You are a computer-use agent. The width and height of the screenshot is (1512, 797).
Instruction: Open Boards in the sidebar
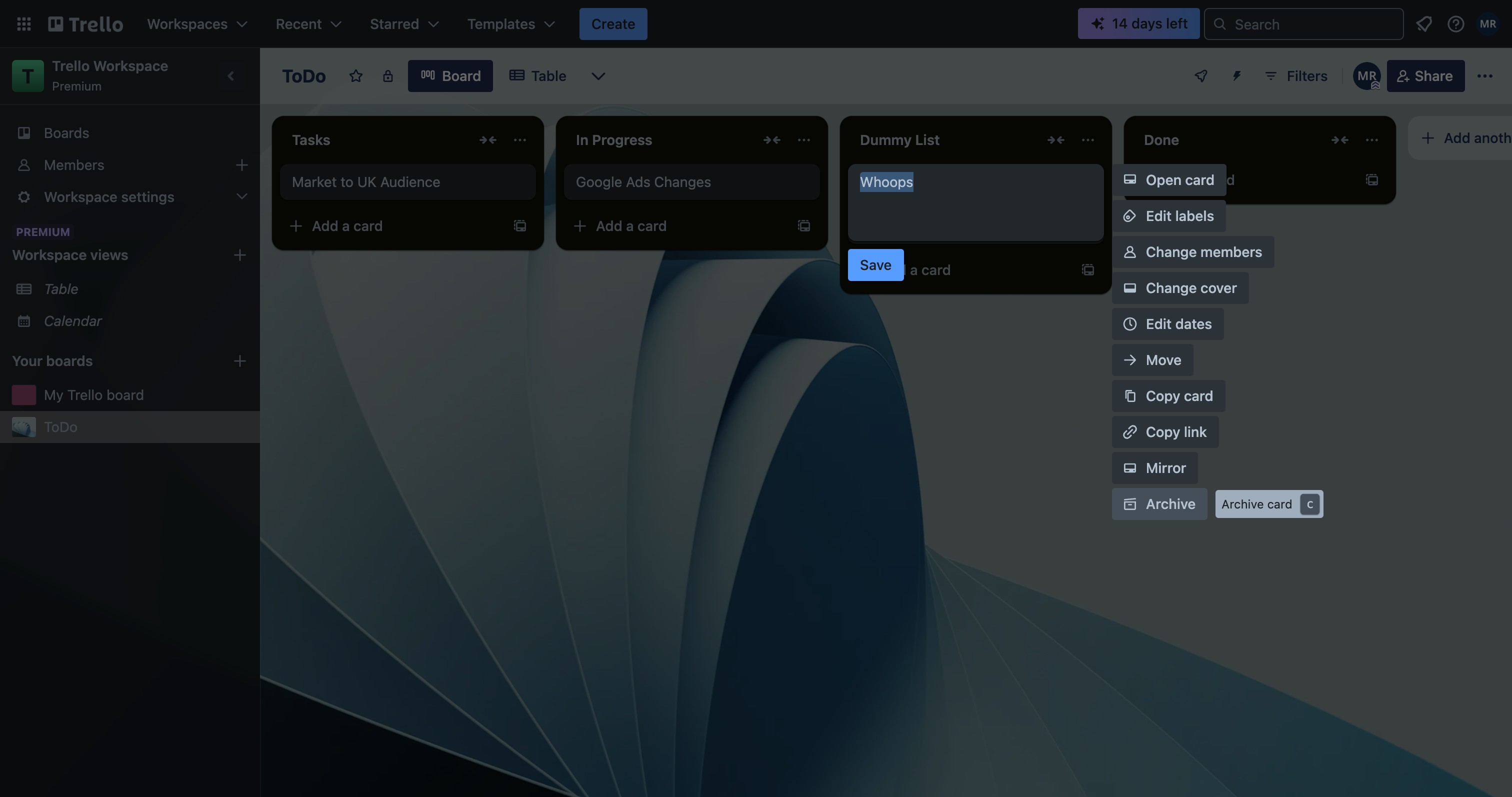pos(129,133)
